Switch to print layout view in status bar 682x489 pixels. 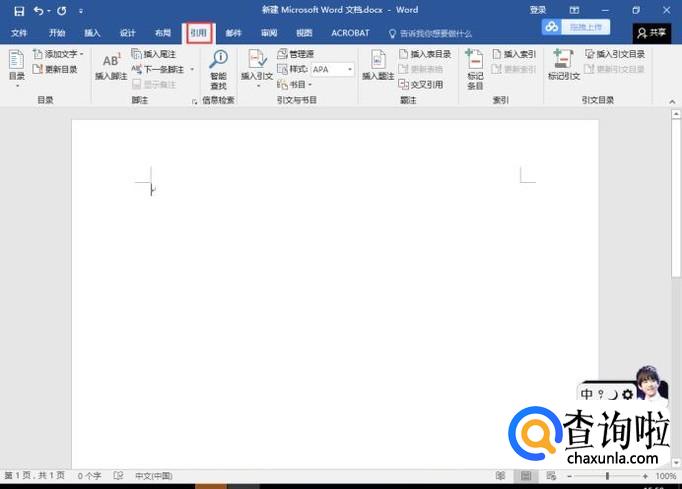526,476
